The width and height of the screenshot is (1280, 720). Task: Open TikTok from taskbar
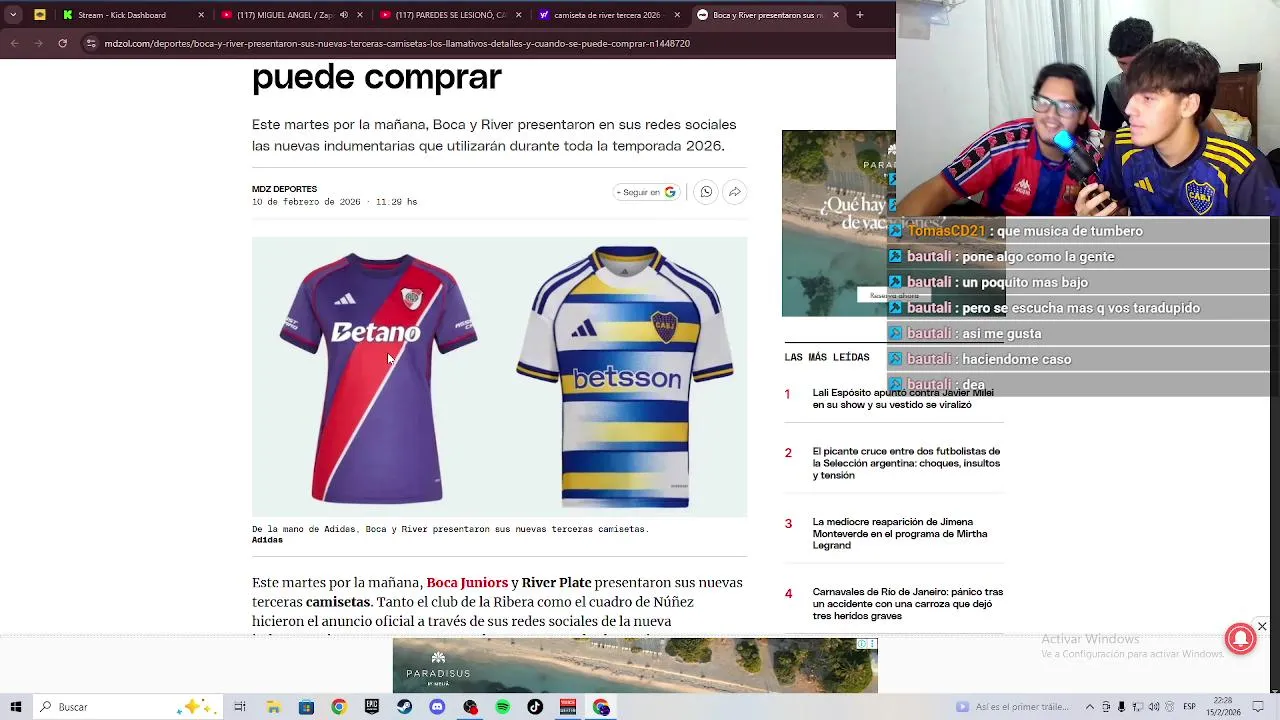pyautogui.click(x=535, y=707)
